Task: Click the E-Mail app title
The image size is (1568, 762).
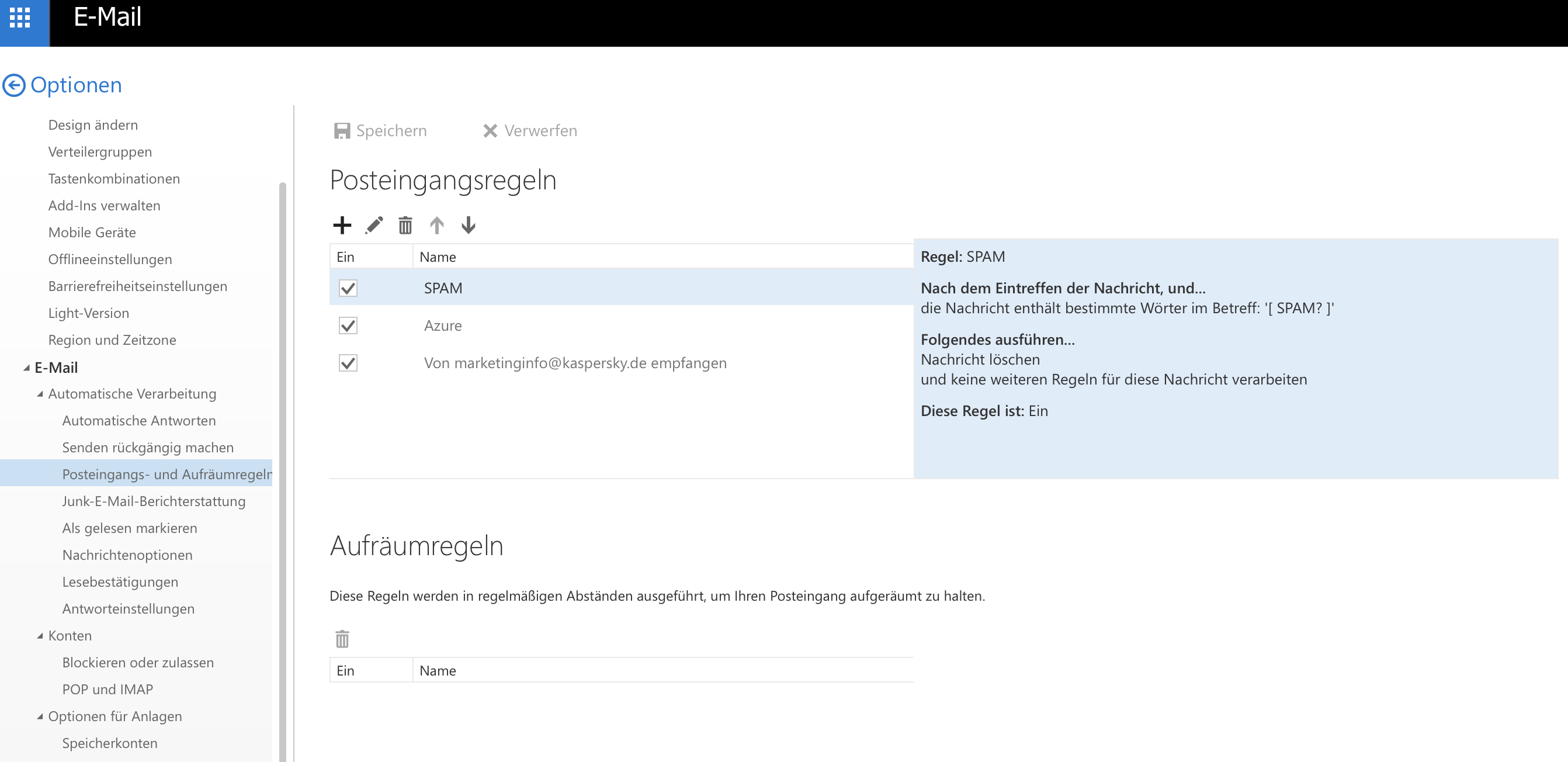Action: click(x=107, y=17)
